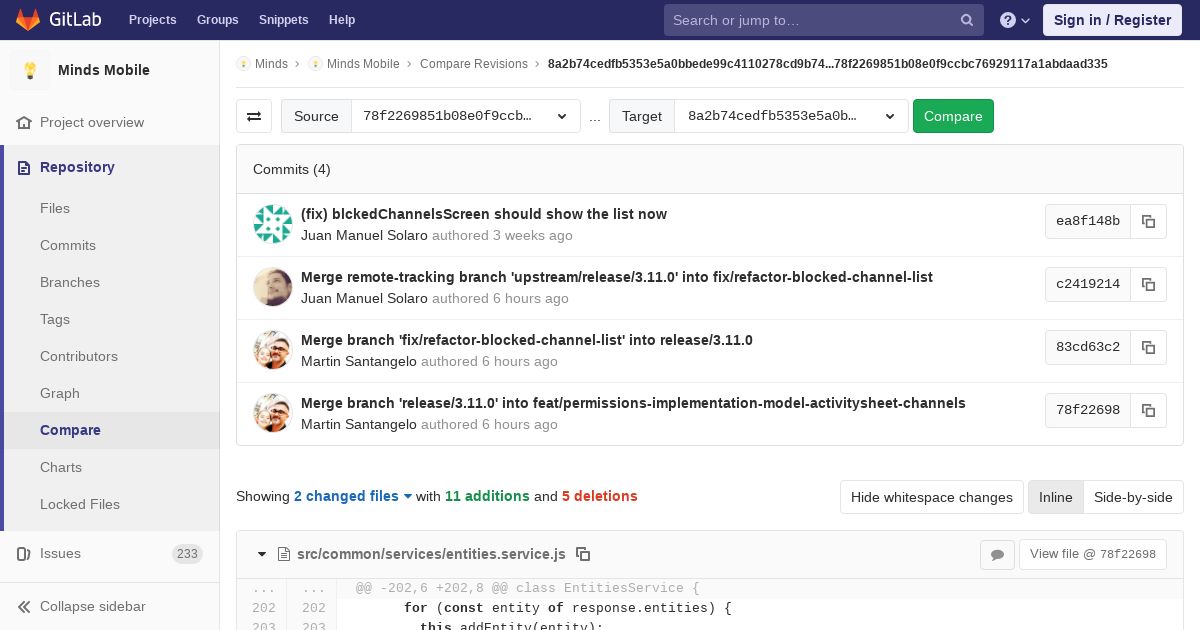
Task: Copy commit SHA for ea8f148b
Action: click(1148, 221)
